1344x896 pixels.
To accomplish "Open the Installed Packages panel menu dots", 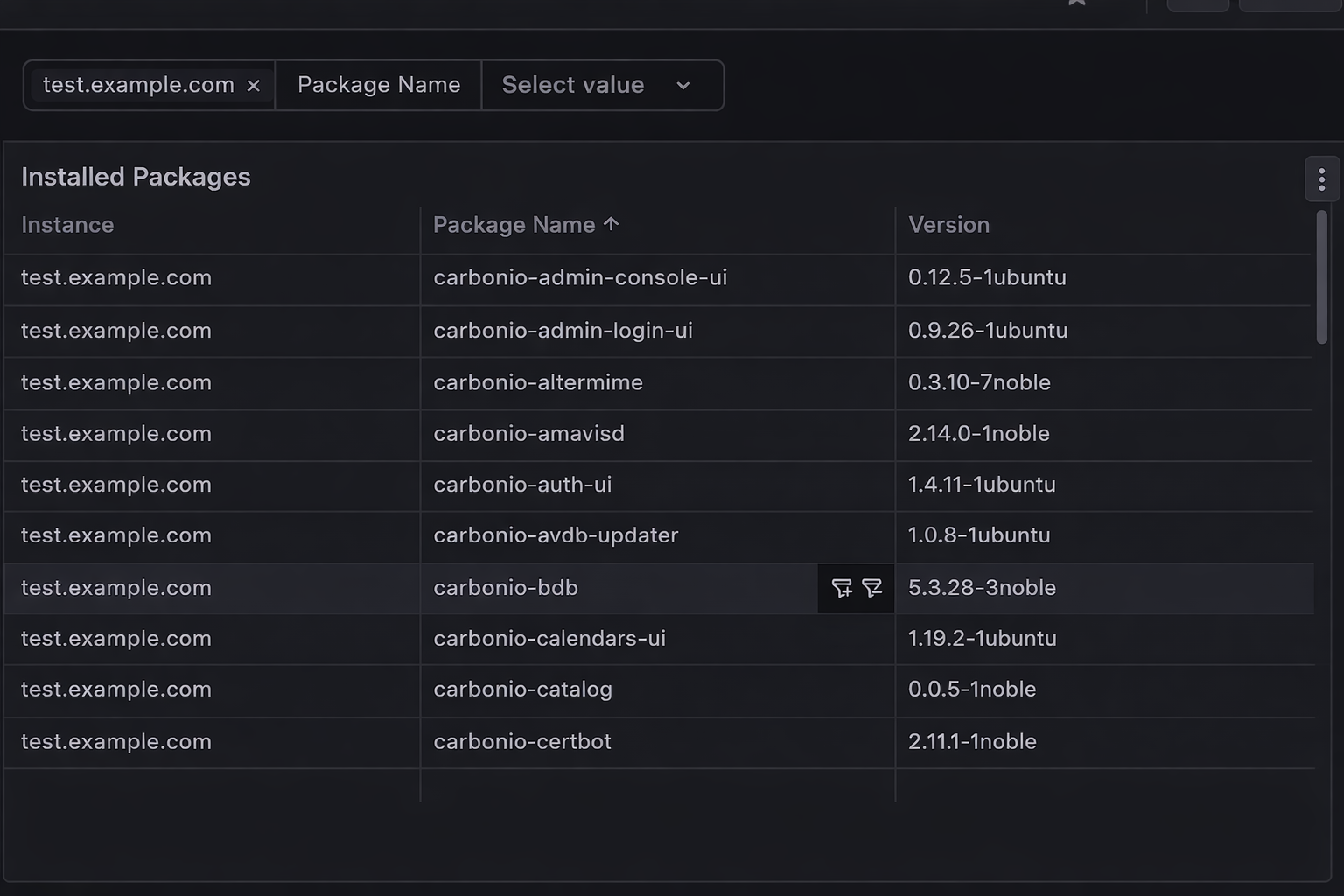I will point(1321,179).
